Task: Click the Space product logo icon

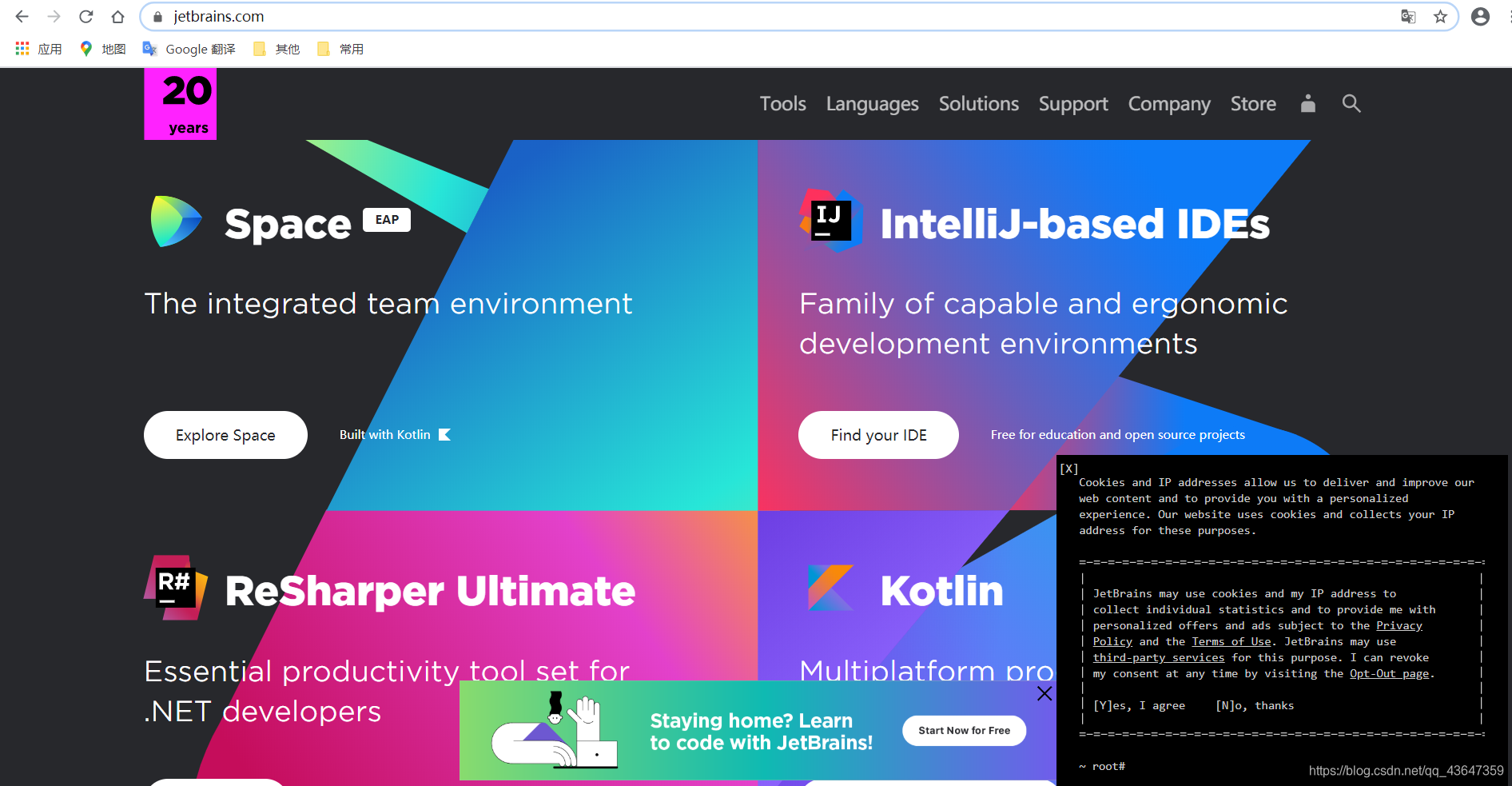Action: coord(176,221)
